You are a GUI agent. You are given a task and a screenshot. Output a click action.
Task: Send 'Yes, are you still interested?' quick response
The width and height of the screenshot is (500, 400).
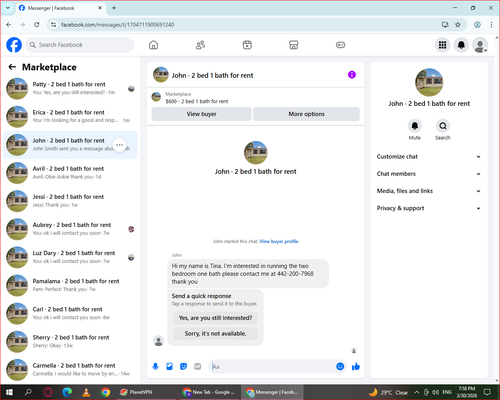click(x=215, y=318)
